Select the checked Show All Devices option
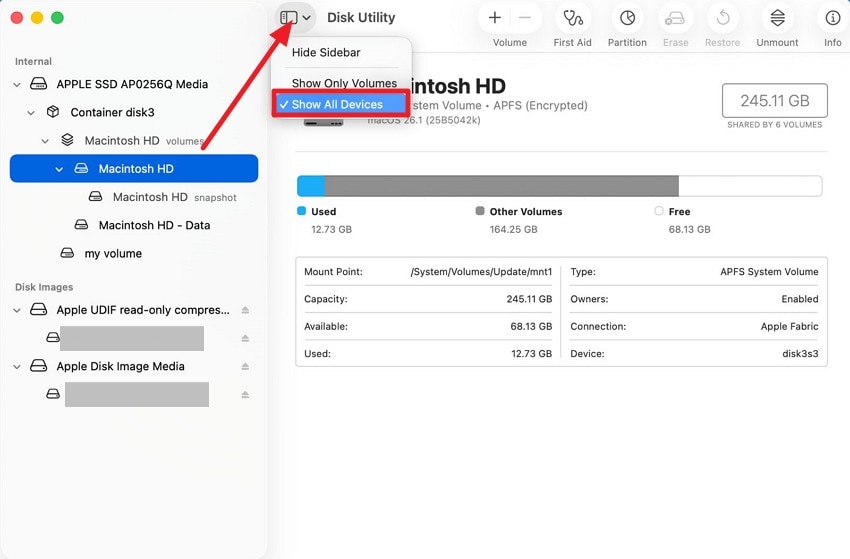This screenshot has width=850, height=559. [341, 104]
